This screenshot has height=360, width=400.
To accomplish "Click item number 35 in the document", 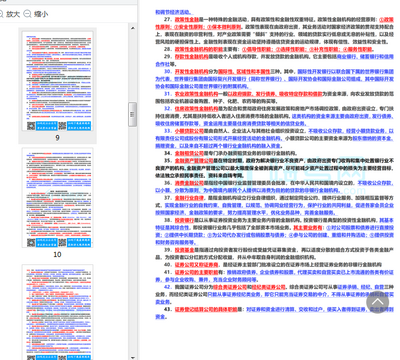I will pyautogui.click(x=168, y=161).
